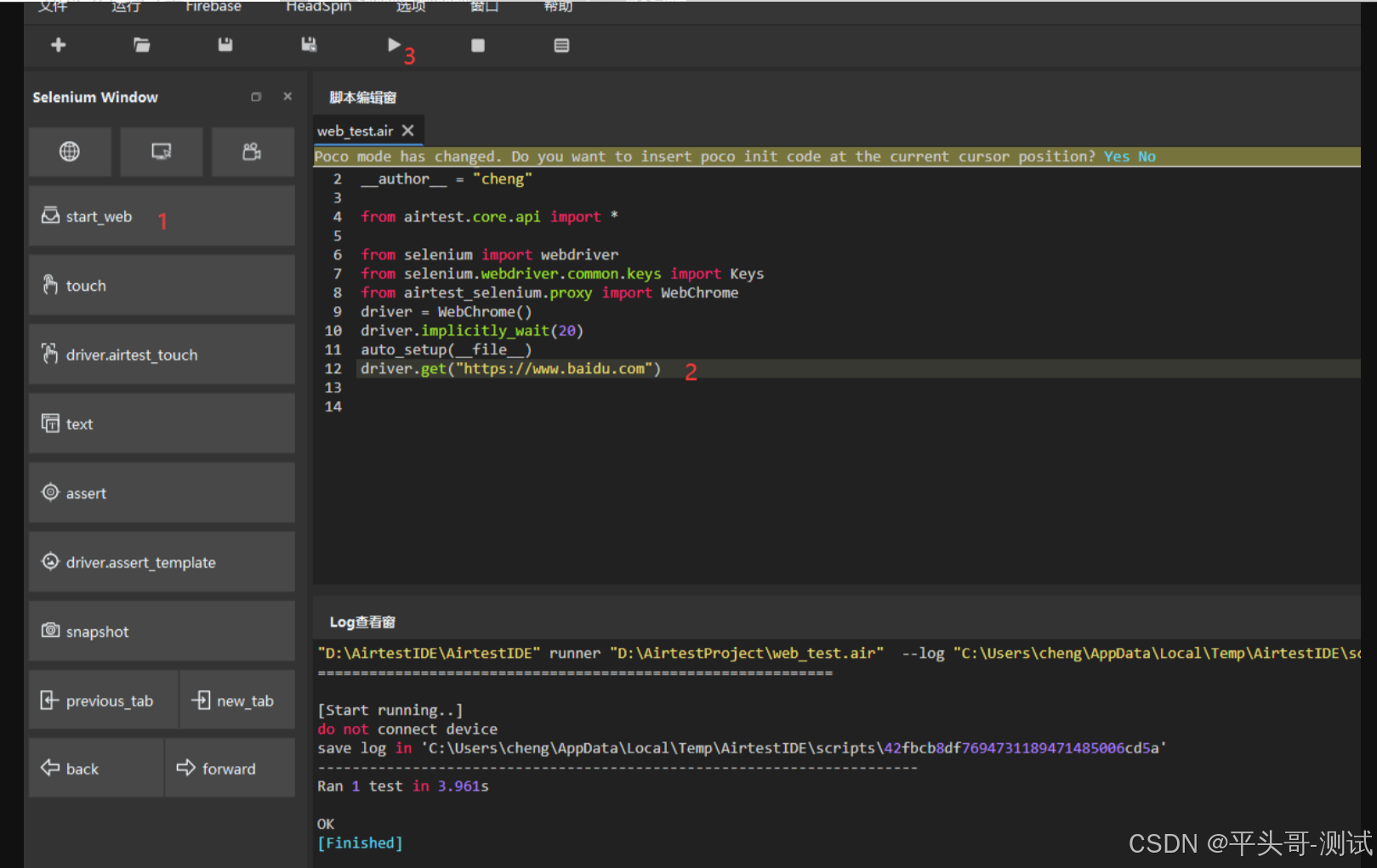Click the 'Ran 1 test in 3.961s' log line
Screen dimensions: 1377x868
click(x=403, y=786)
